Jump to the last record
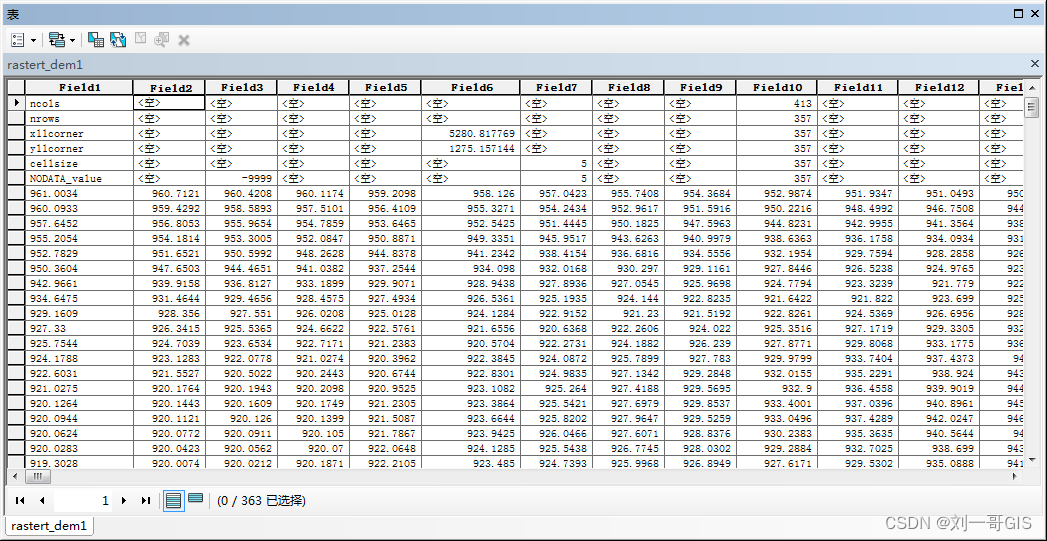This screenshot has height=541, width=1047. point(146,500)
